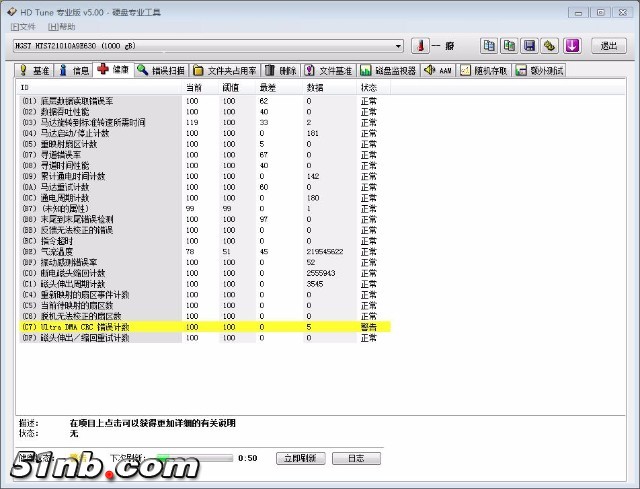Click the purple down-arrow toolbar icon
Image resolution: width=640 pixels, height=489 pixels.
click(572, 46)
